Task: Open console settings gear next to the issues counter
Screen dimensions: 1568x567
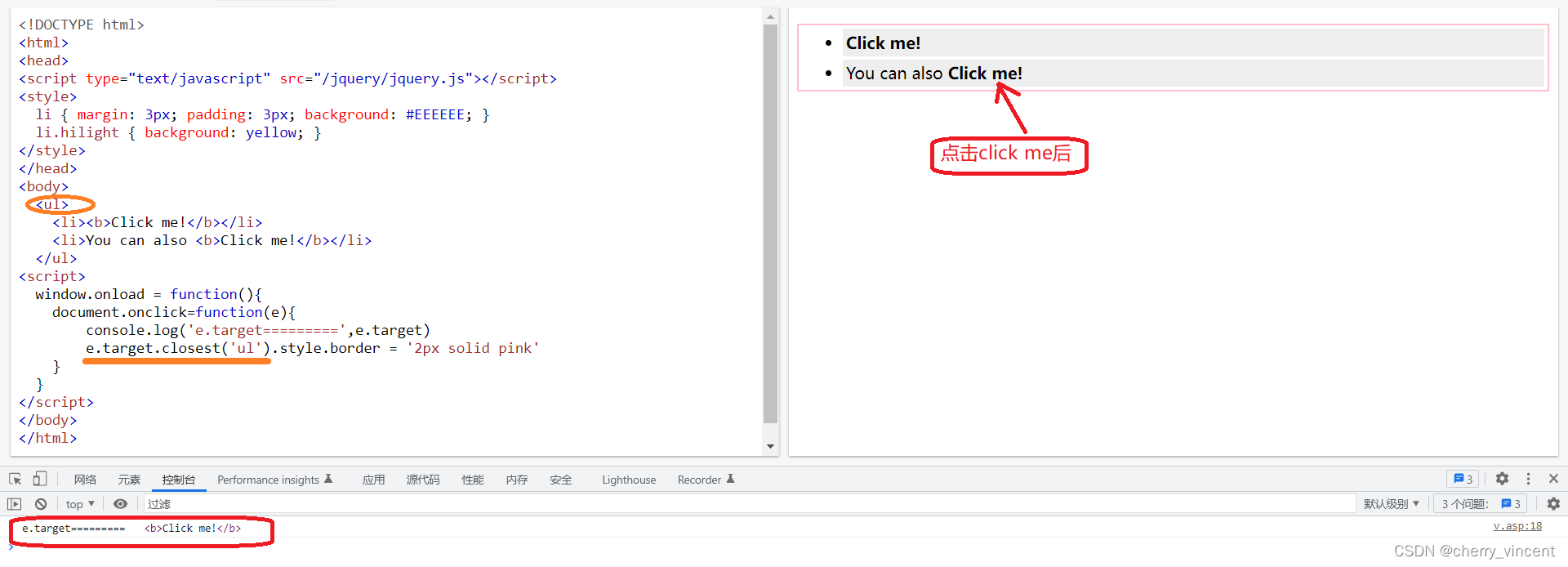Action: click(1553, 504)
